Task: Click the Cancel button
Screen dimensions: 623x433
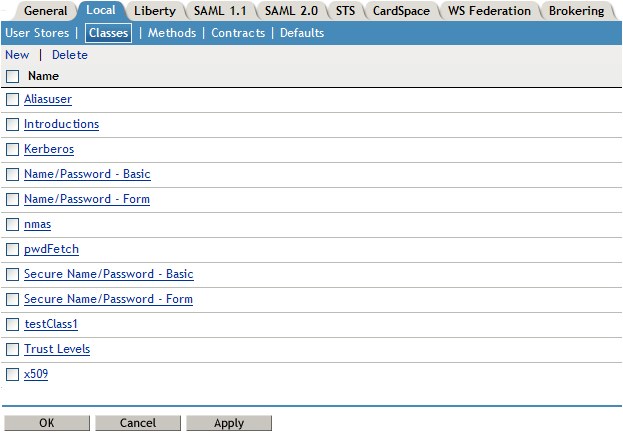Action: [138, 423]
